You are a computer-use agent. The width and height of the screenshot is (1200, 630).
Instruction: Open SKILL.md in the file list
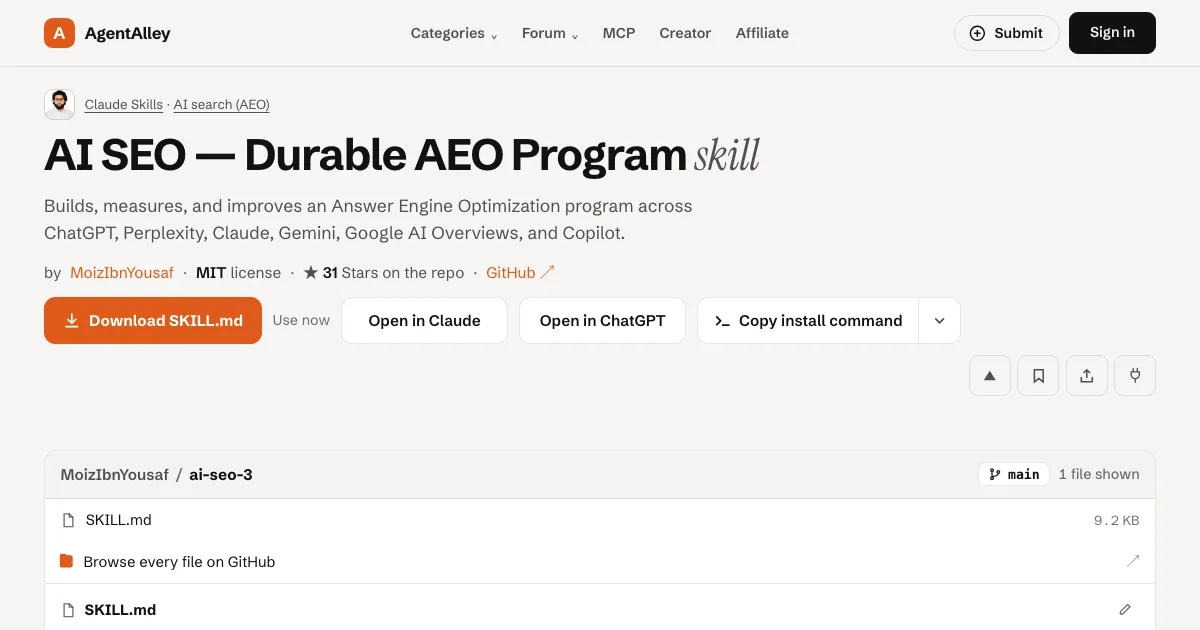pyautogui.click(x=119, y=520)
